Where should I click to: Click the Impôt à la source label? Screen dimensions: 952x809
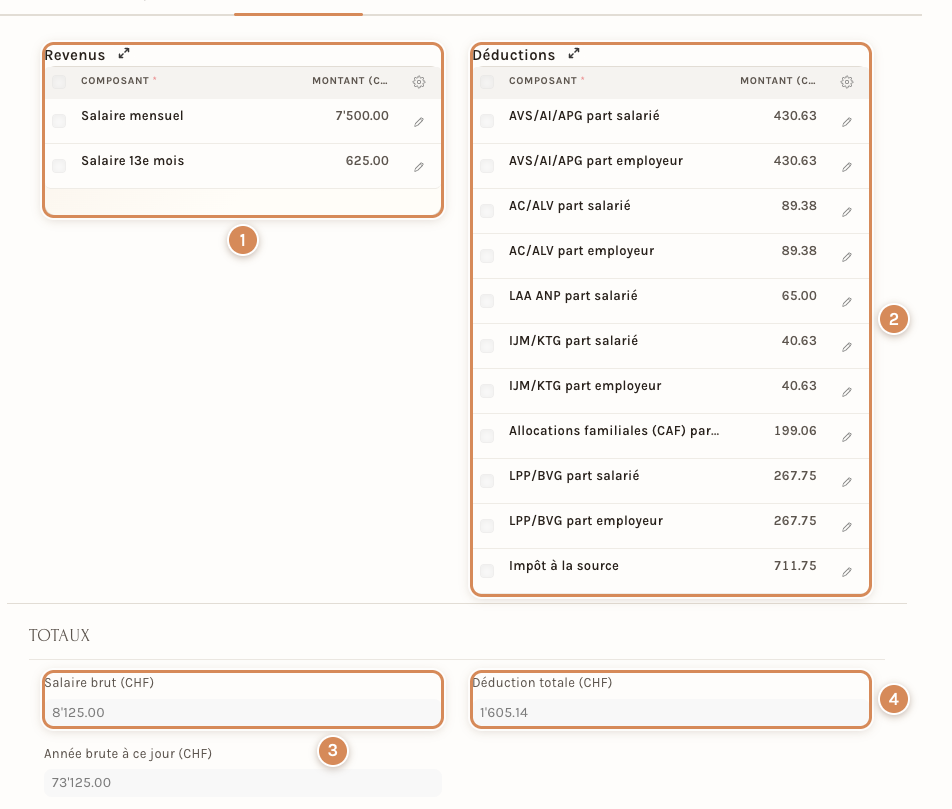(564, 565)
